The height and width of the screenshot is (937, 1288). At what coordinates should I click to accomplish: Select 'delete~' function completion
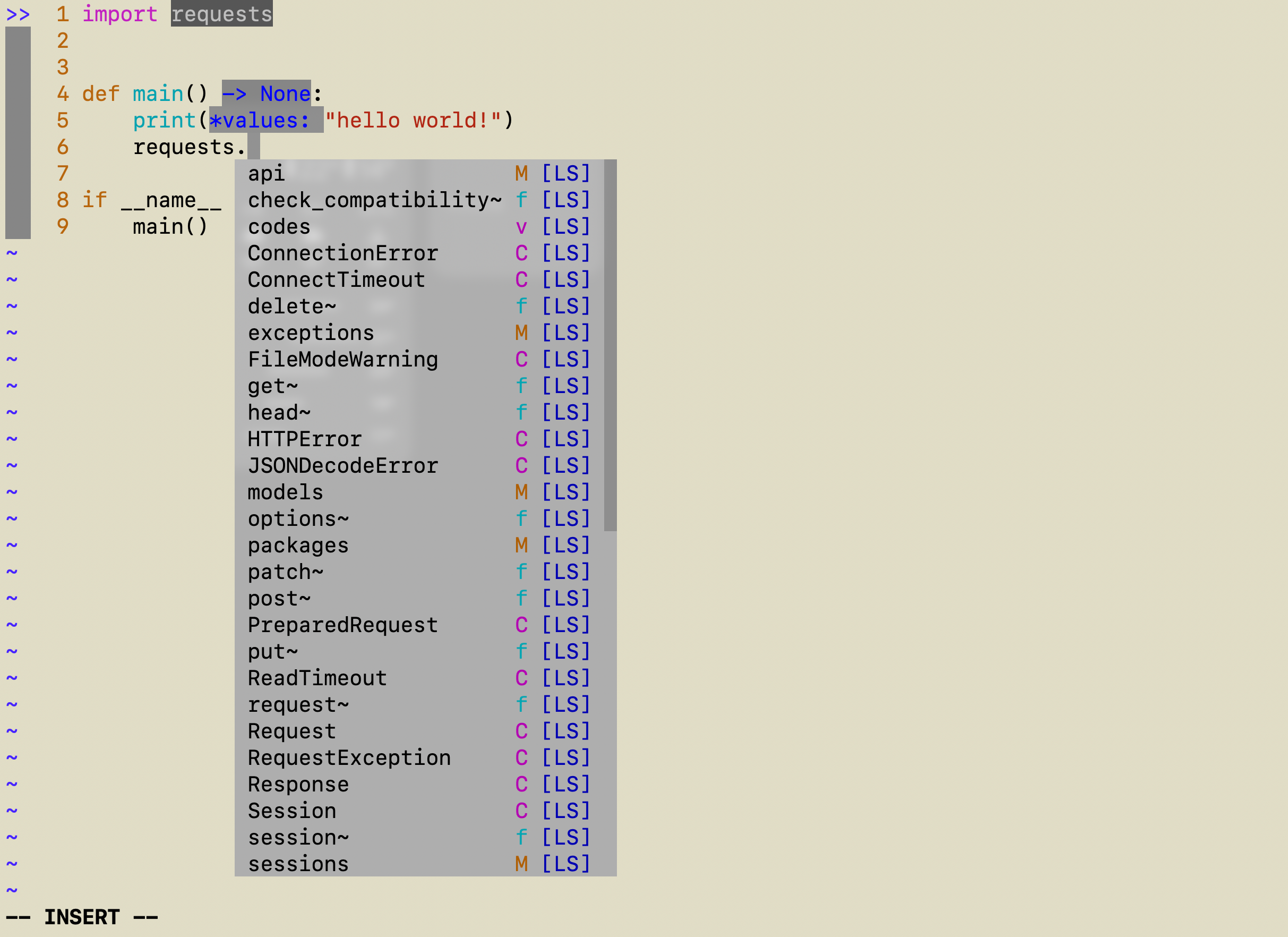(419, 306)
